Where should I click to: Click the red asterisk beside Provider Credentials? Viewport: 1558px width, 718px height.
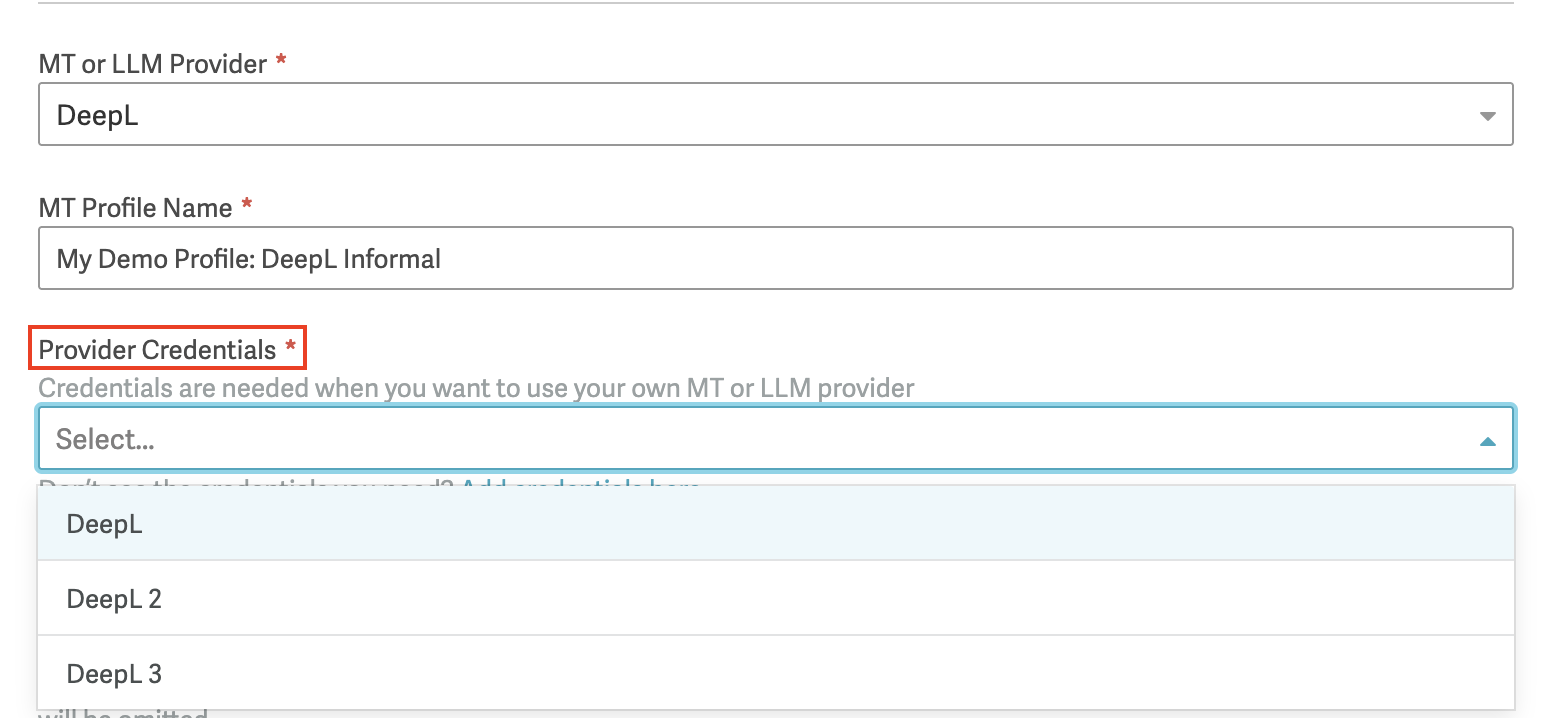tap(291, 347)
